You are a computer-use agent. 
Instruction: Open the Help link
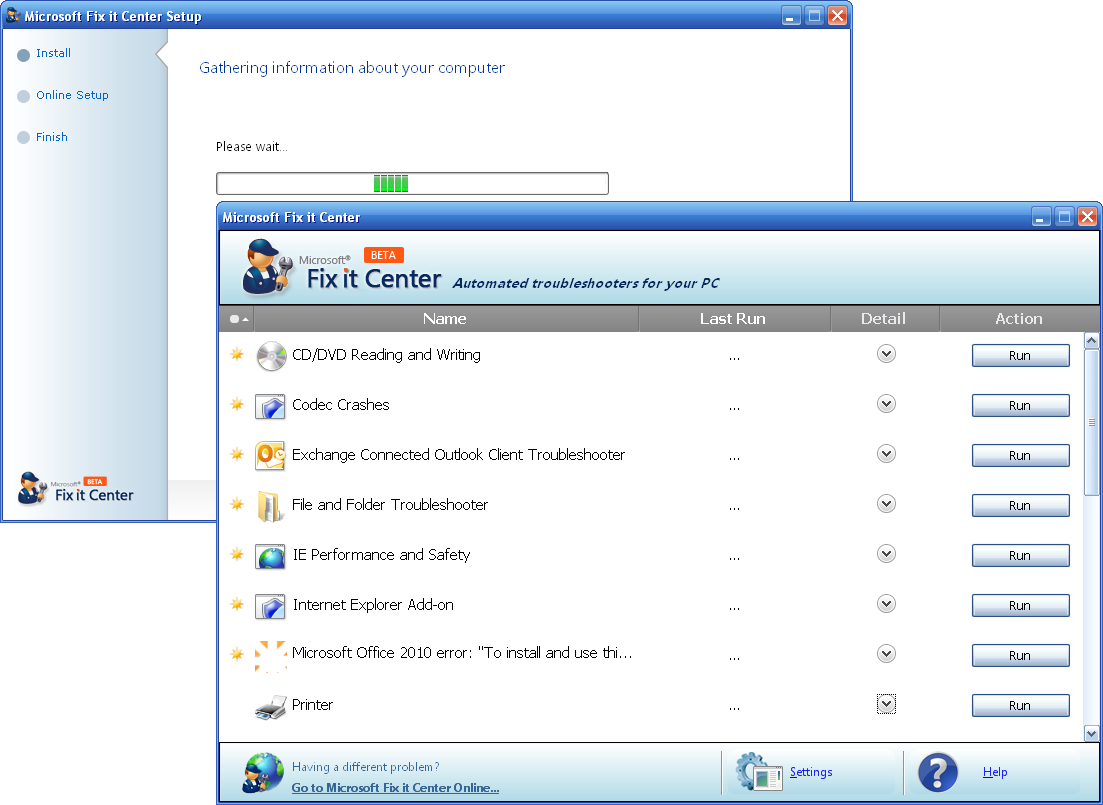(x=995, y=772)
